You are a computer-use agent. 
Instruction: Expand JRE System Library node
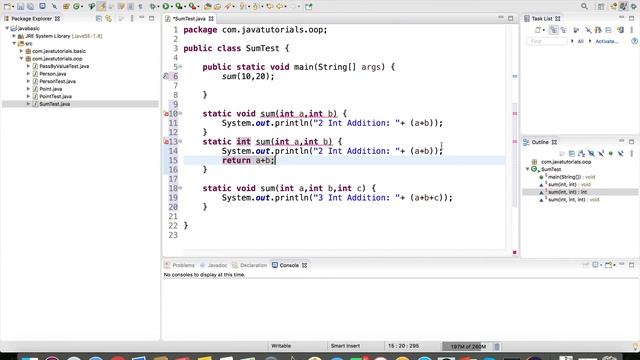point(14,36)
